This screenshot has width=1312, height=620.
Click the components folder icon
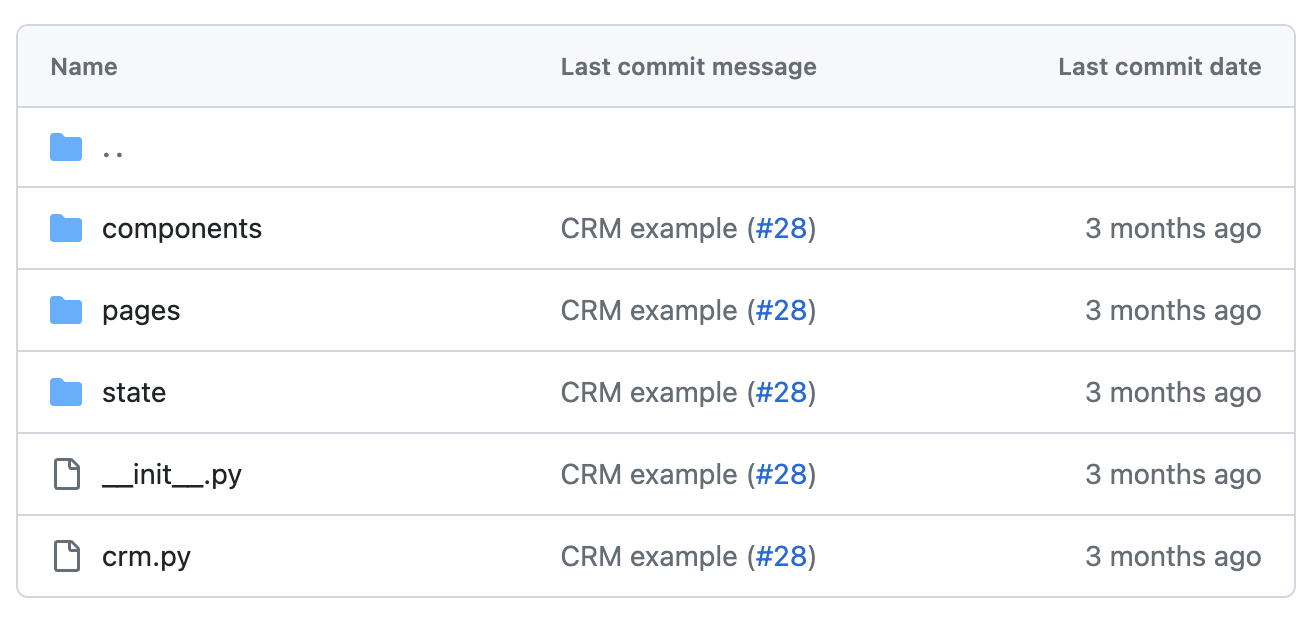[66, 229]
